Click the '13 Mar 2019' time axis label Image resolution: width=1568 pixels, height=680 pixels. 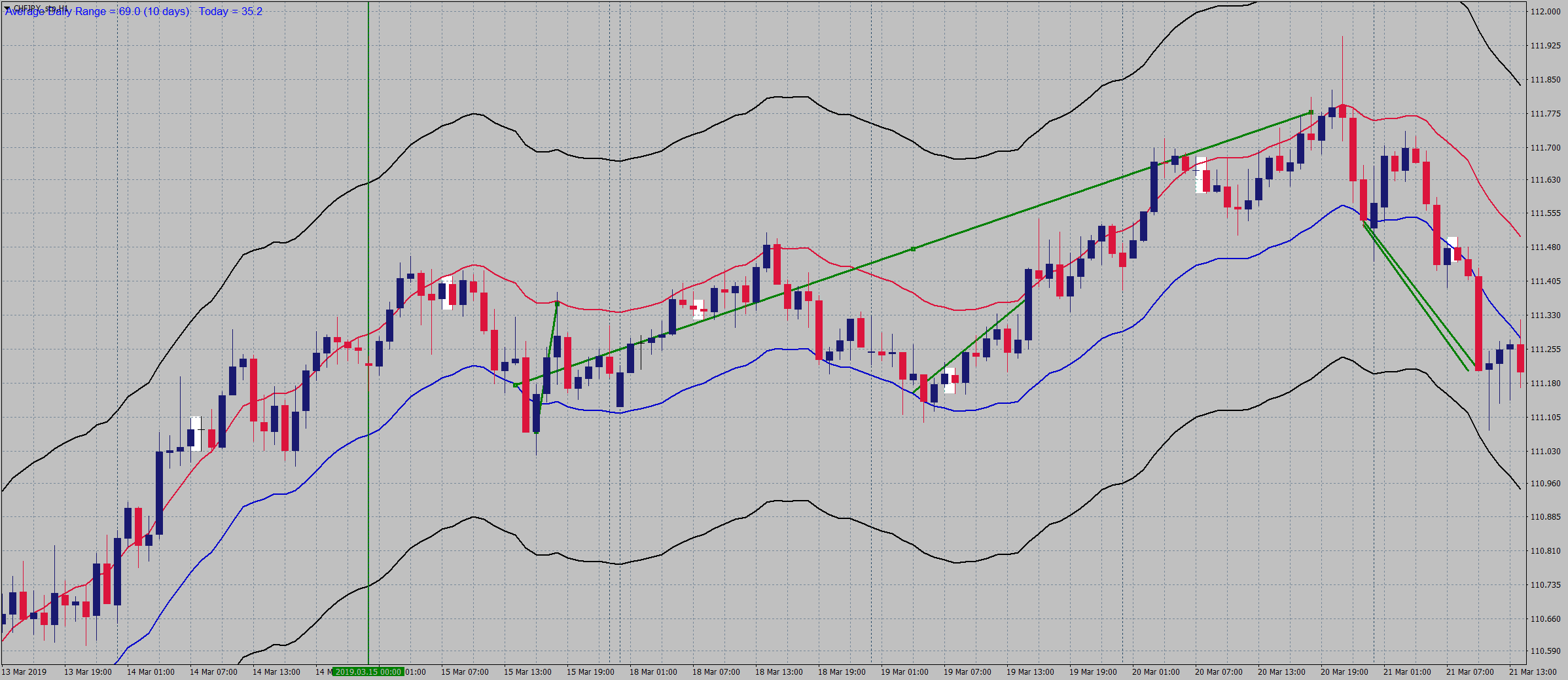[x=24, y=672]
